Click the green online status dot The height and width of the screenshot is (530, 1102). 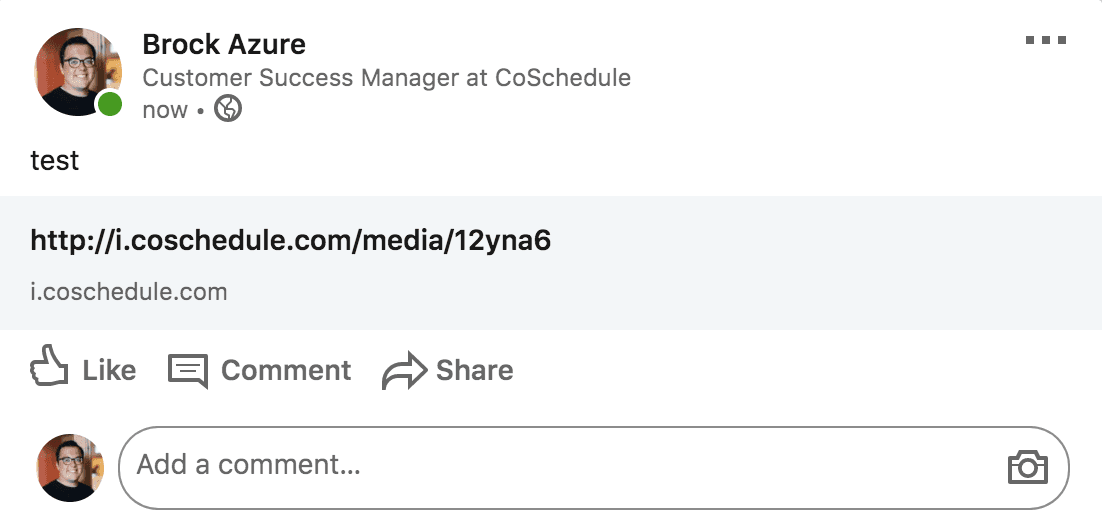[x=110, y=104]
